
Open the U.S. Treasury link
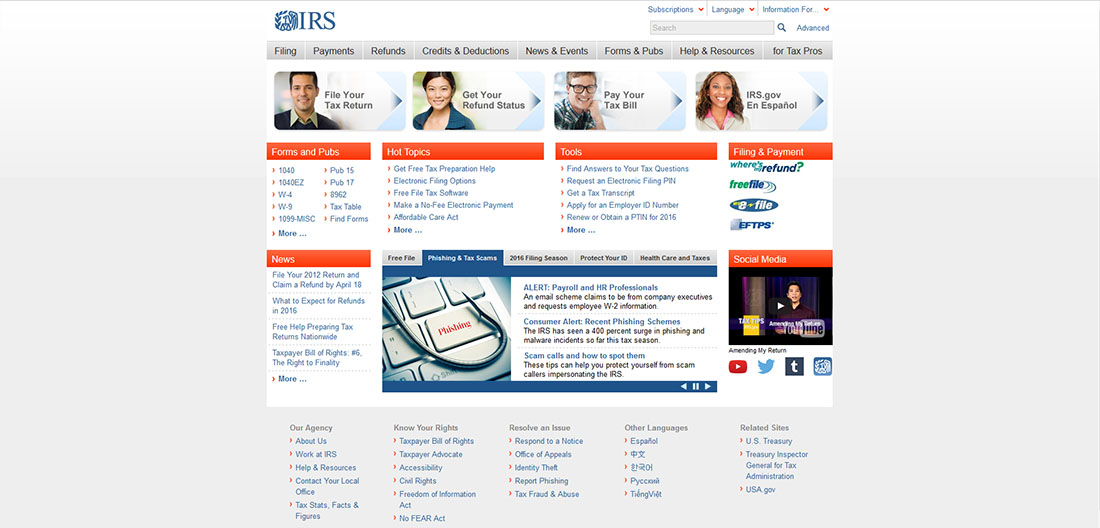769,441
